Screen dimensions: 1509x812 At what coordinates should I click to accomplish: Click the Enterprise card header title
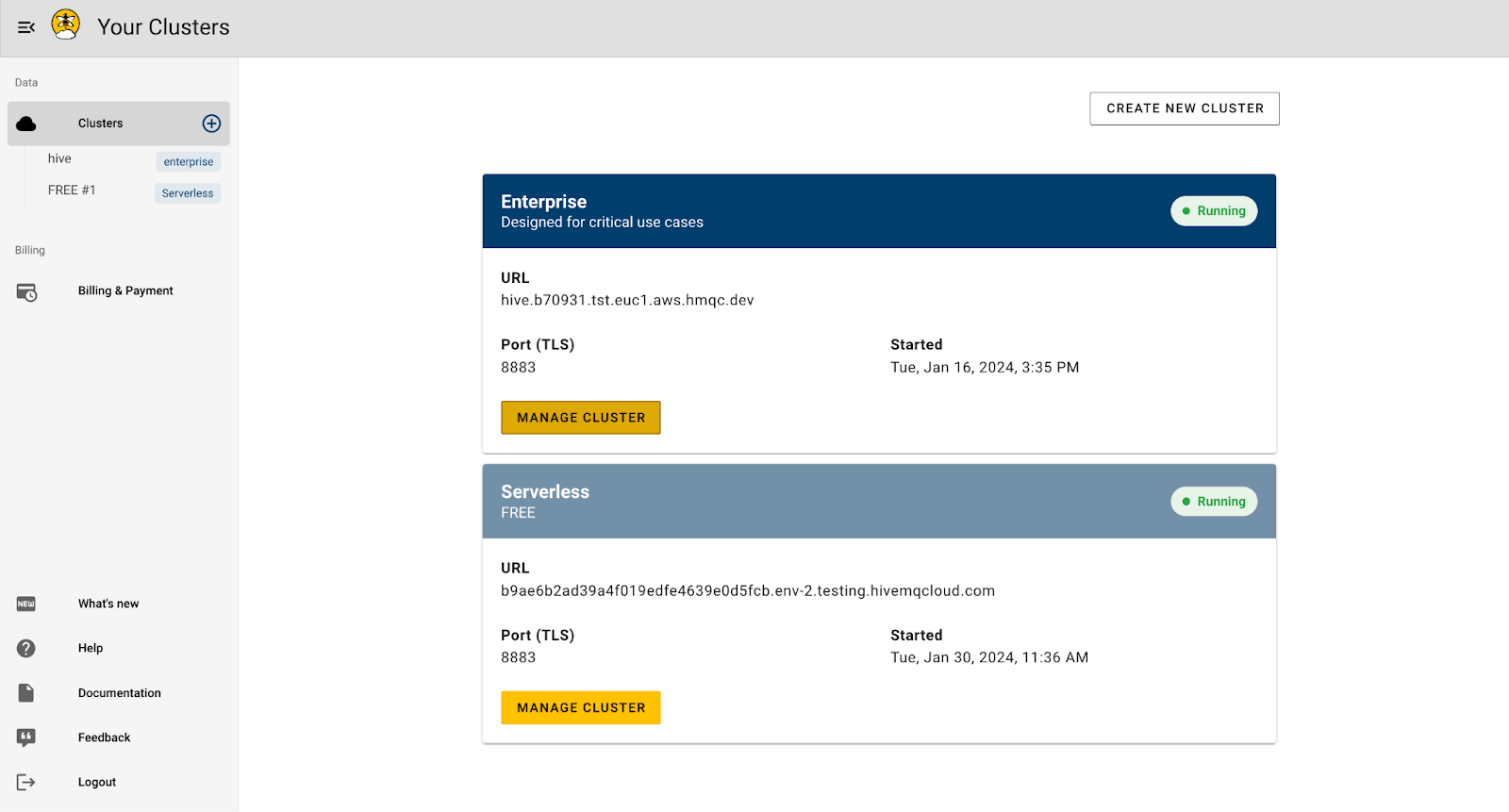(543, 202)
